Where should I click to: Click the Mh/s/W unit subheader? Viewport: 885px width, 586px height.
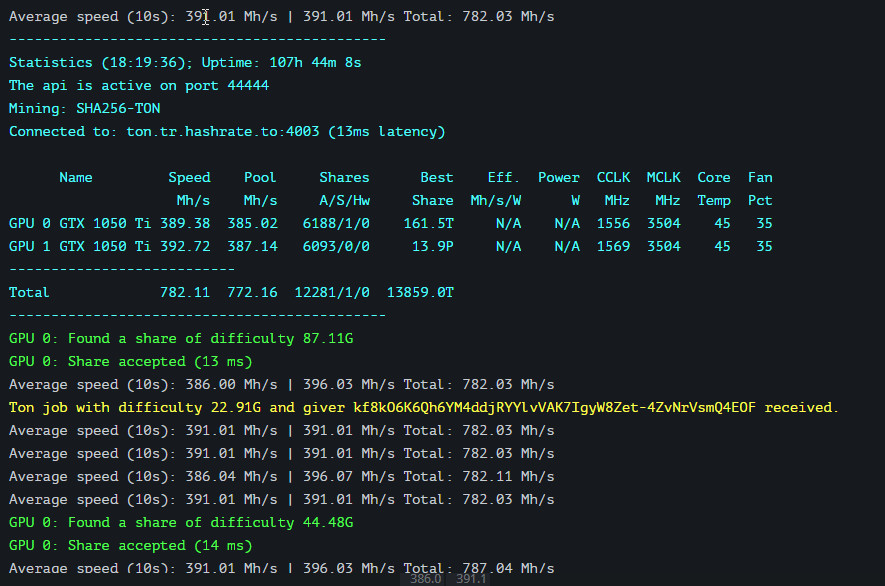click(x=496, y=201)
